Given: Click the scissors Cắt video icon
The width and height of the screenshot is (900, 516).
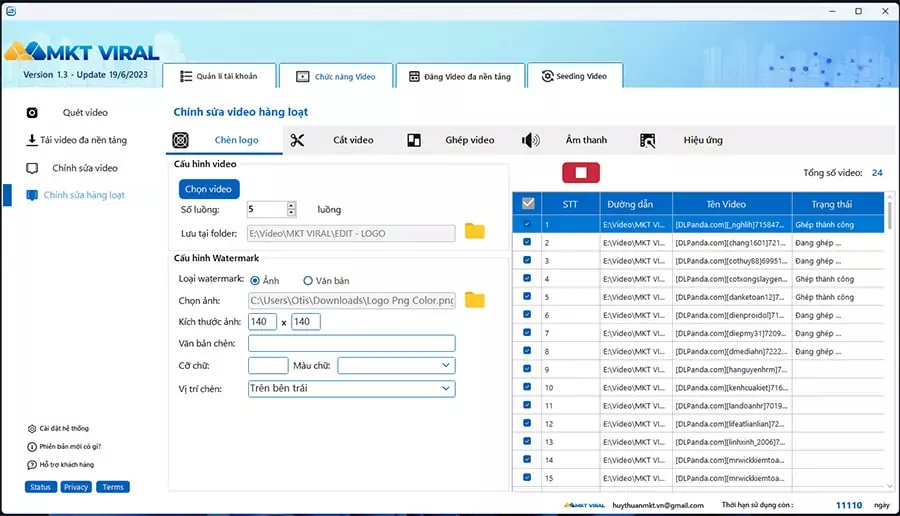Looking at the screenshot, I should coord(297,140).
